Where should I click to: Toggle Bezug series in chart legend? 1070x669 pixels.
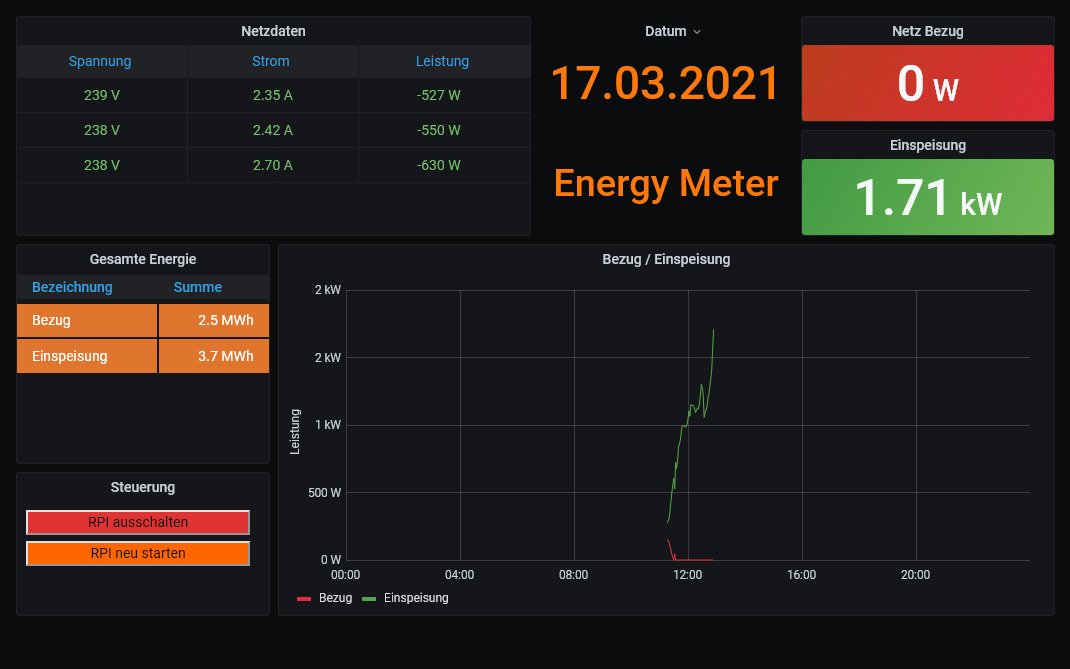(x=335, y=598)
